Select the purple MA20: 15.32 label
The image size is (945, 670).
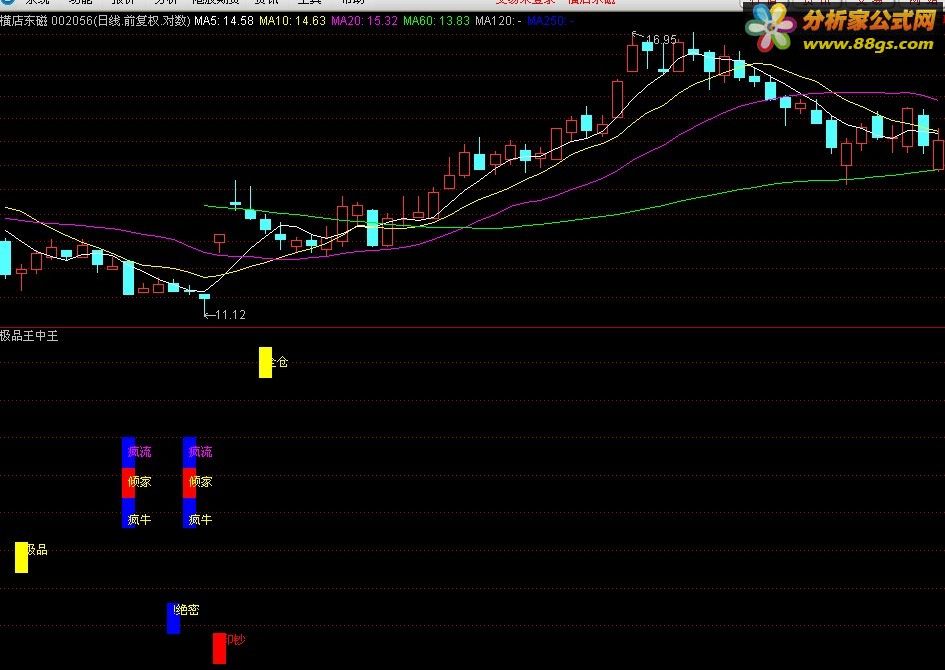point(364,21)
